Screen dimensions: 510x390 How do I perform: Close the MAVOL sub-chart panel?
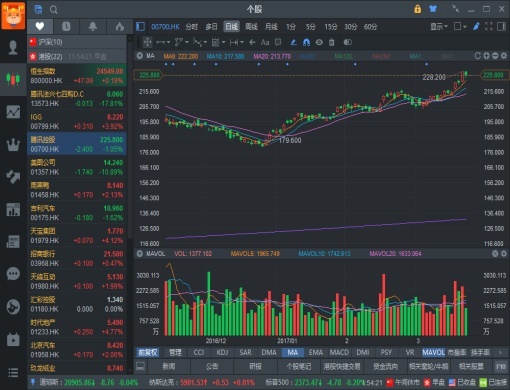[x=495, y=254]
